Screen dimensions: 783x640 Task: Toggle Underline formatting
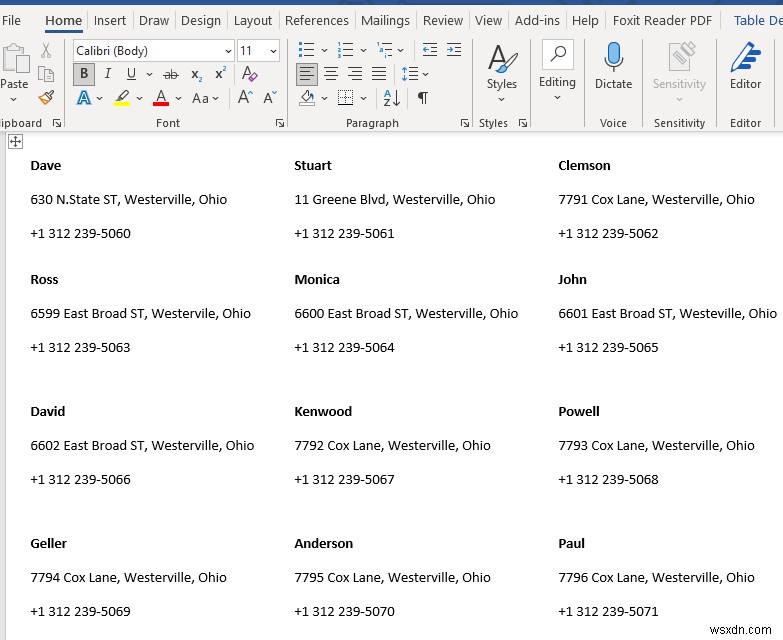(131, 74)
